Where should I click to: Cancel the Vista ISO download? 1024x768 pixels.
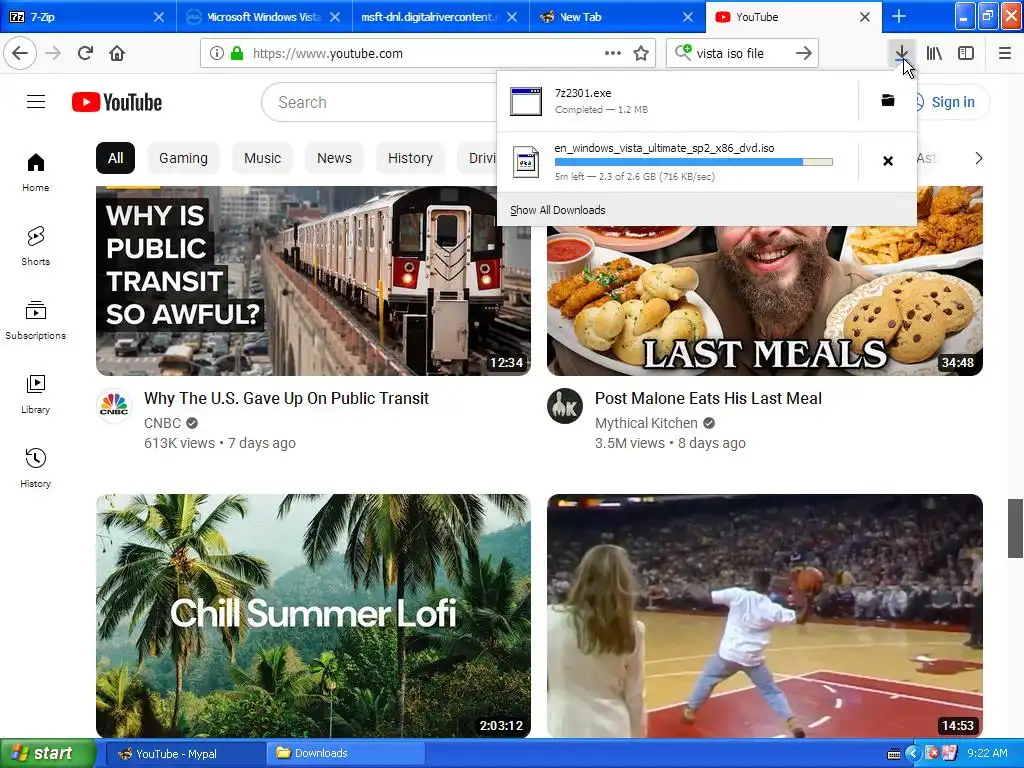tap(888, 161)
